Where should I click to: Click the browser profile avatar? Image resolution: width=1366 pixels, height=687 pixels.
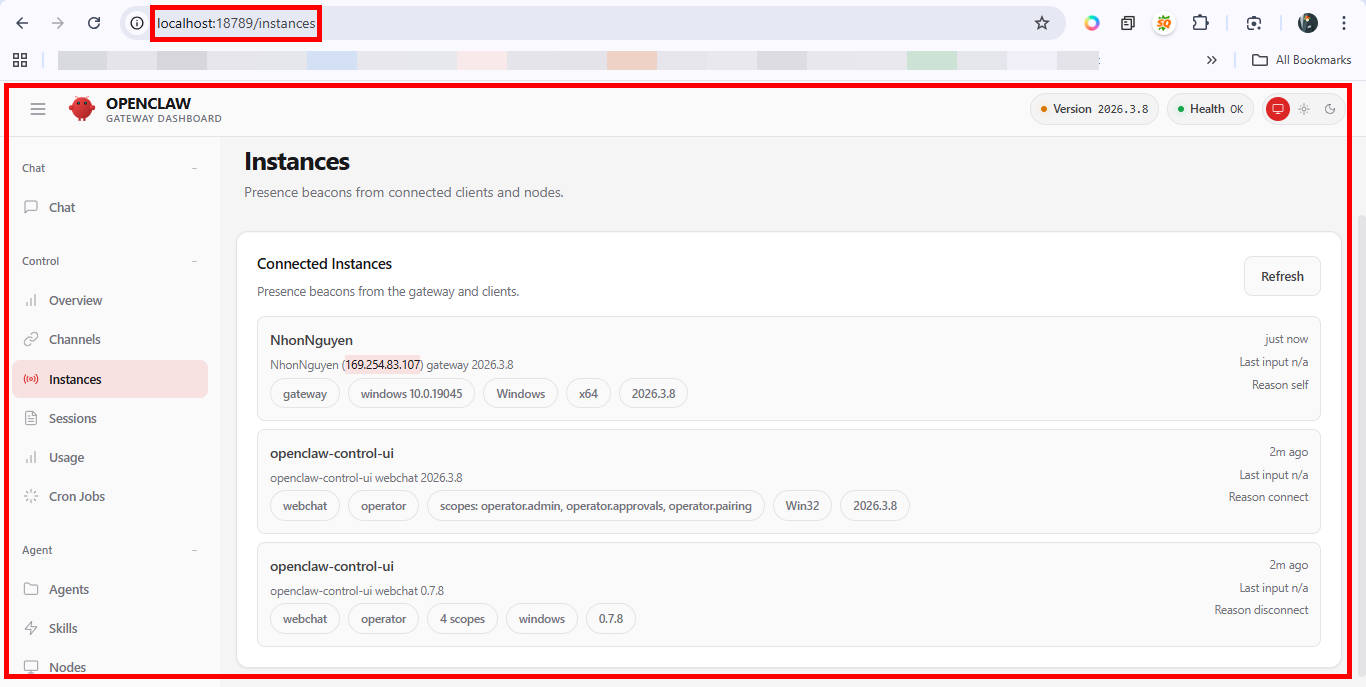click(x=1308, y=23)
